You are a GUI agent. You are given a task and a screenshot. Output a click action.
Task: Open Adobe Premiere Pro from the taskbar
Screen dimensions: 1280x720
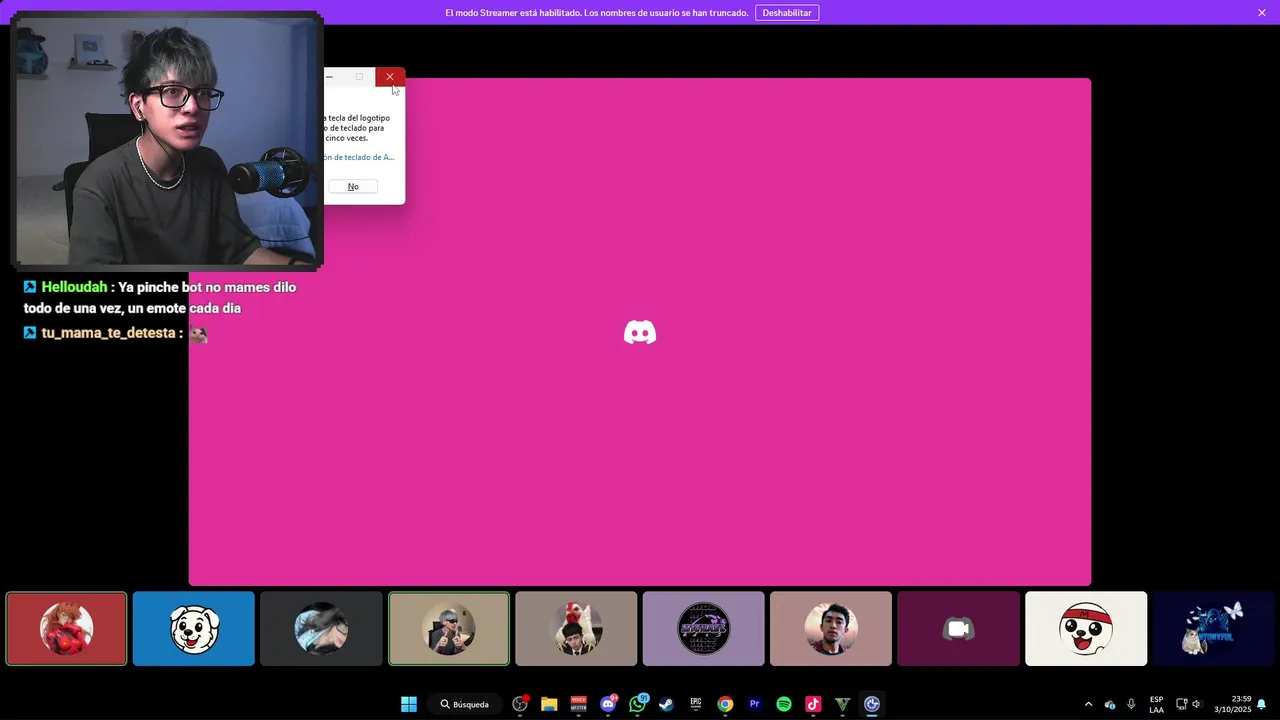[x=755, y=704]
